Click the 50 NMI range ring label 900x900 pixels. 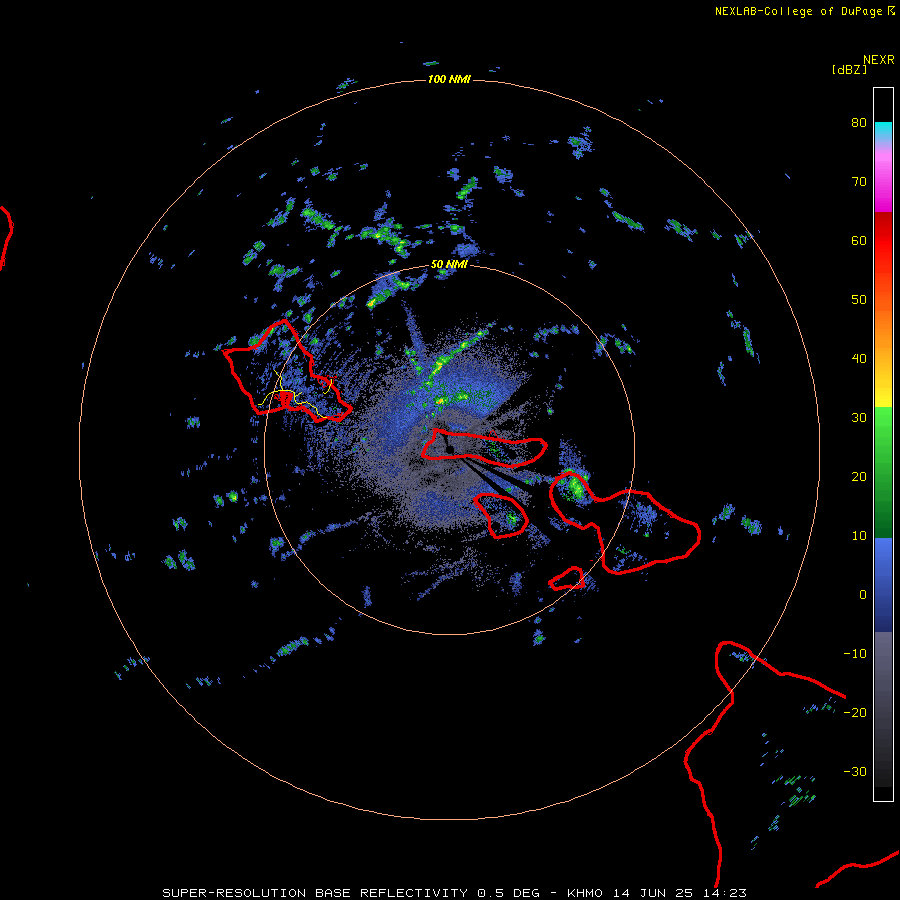(x=449, y=265)
